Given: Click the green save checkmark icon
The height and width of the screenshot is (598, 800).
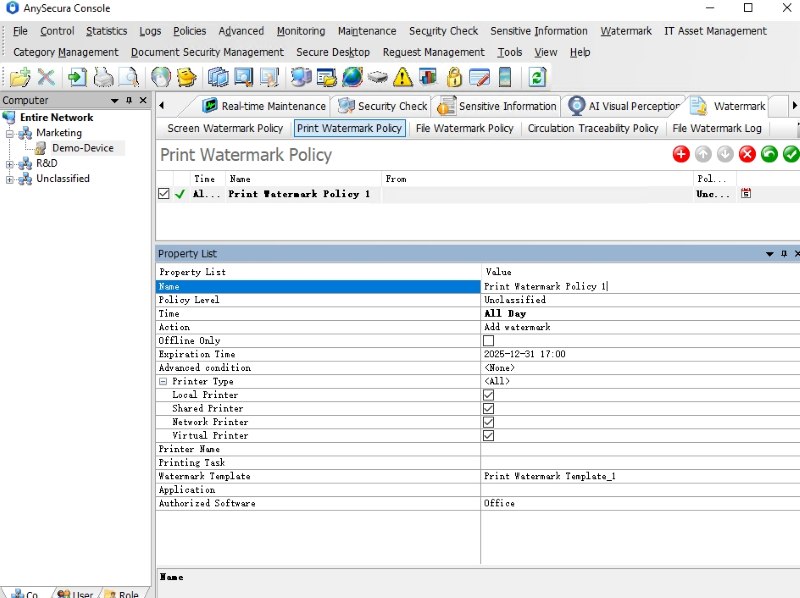Looking at the screenshot, I should click(791, 154).
